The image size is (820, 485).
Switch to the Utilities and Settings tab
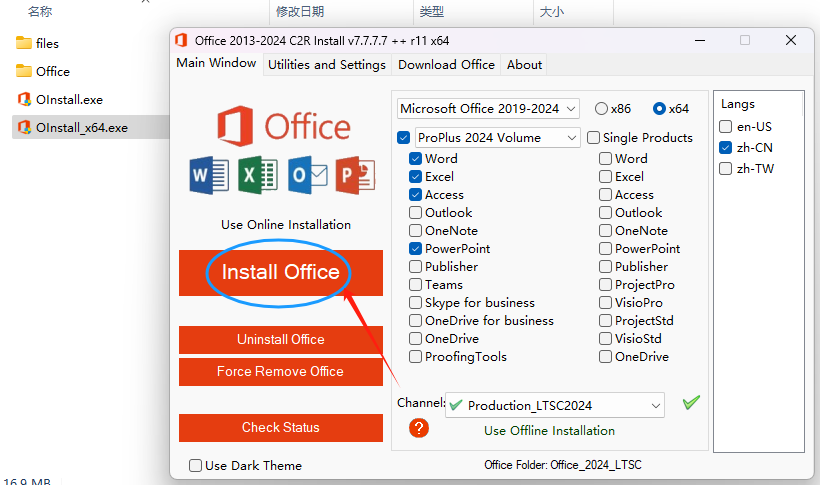pyautogui.click(x=327, y=65)
